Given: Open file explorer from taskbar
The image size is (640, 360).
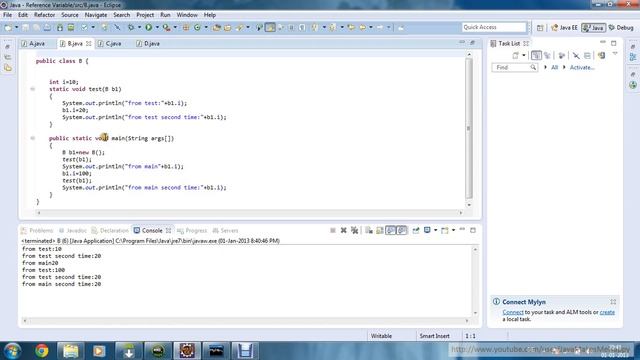Looking at the screenshot, I should pyautogui.click(x=70, y=351).
